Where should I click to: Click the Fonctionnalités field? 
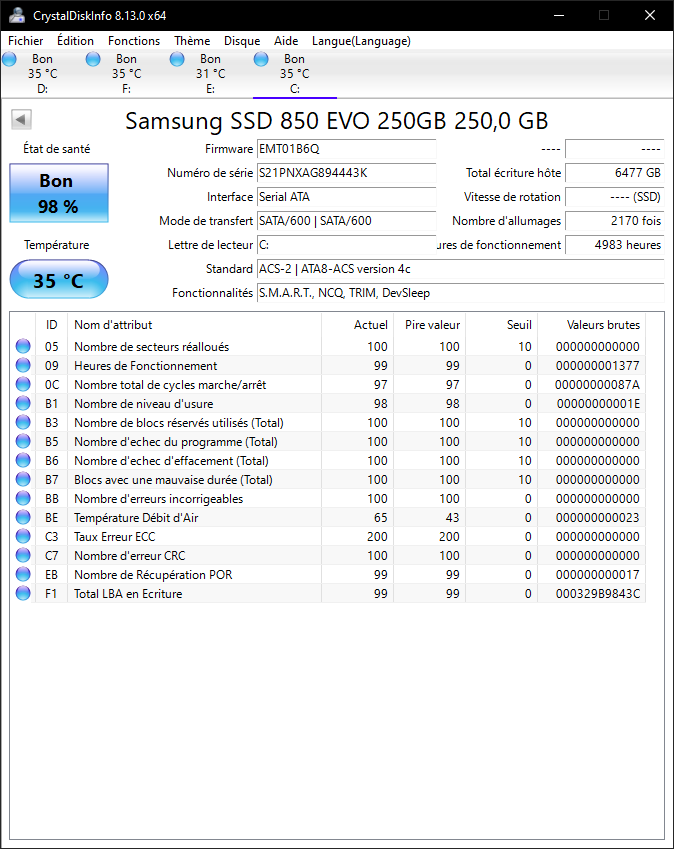tap(460, 292)
